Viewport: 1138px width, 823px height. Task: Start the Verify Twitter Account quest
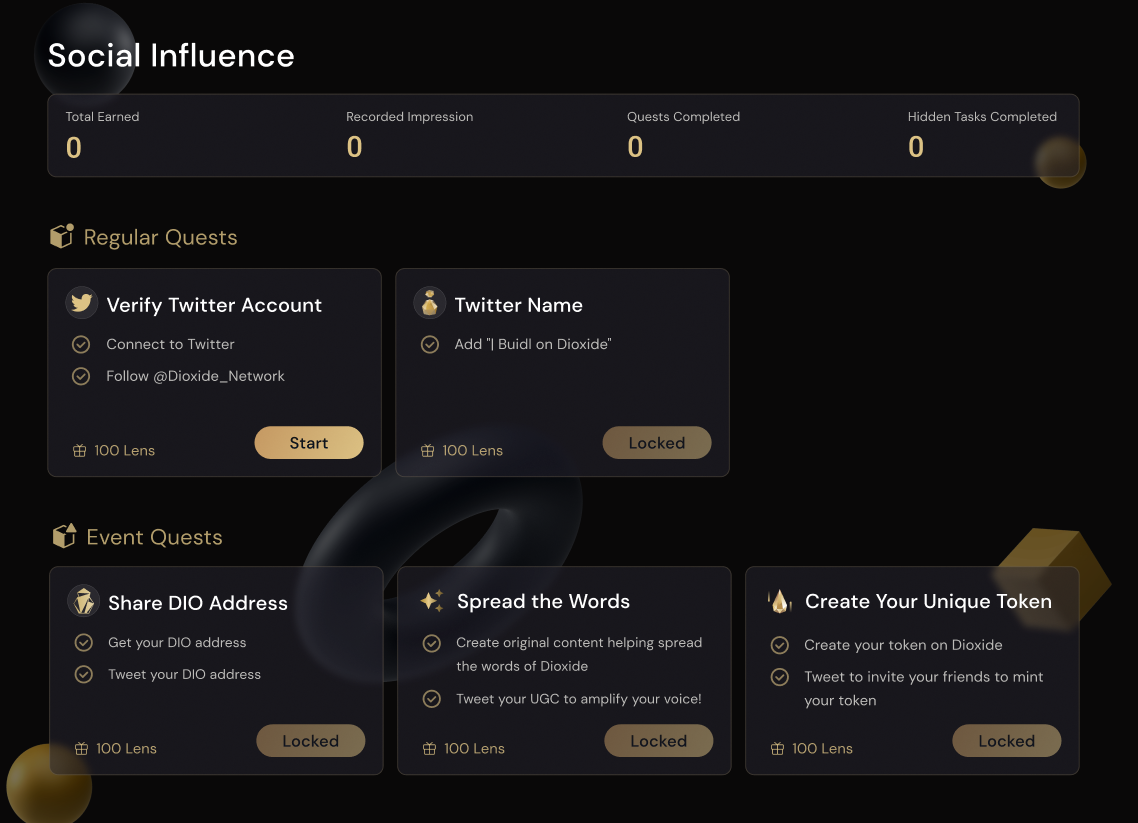click(x=309, y=443)
